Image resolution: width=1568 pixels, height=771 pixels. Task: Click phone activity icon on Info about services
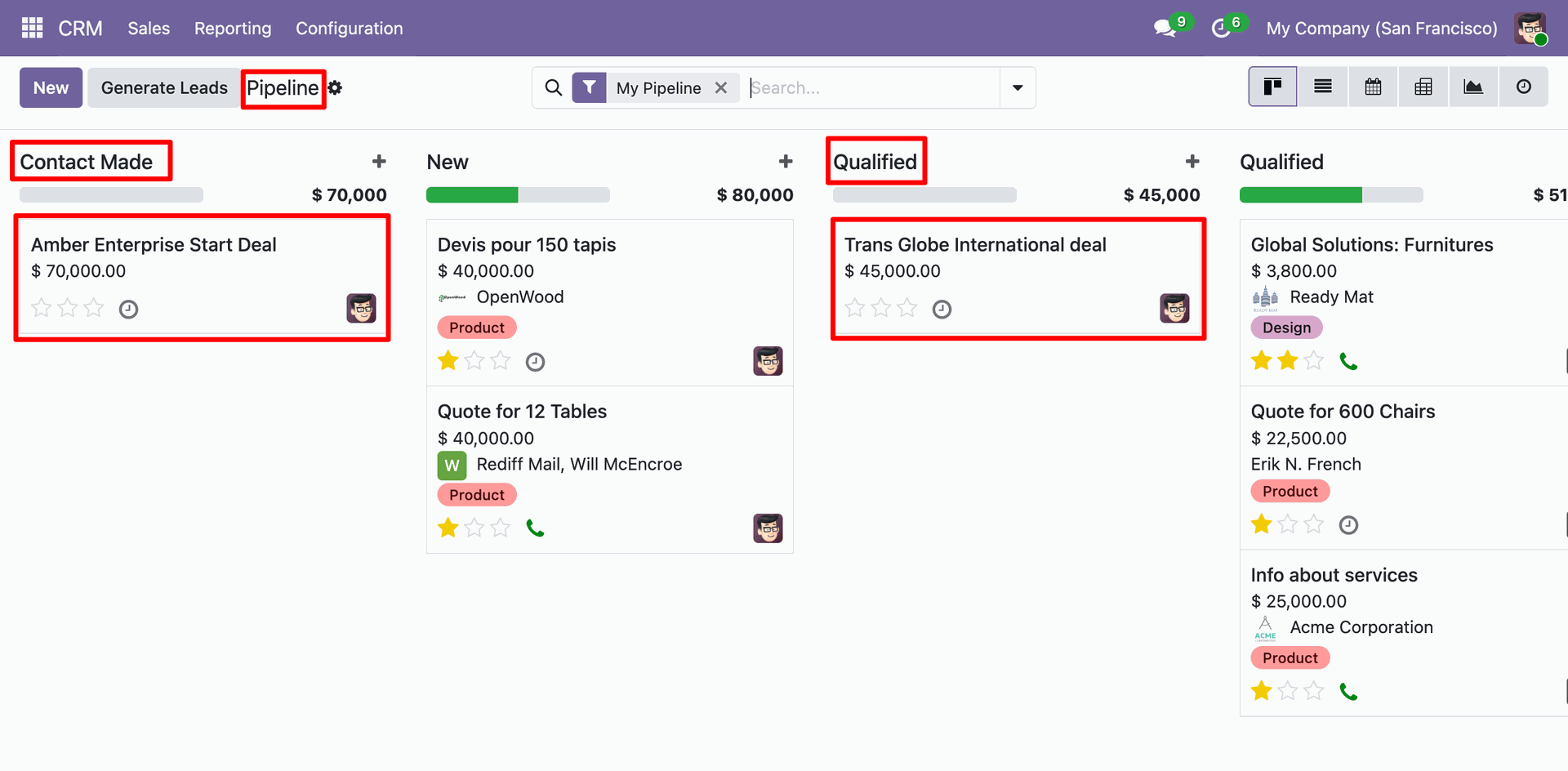[1348, 692]
